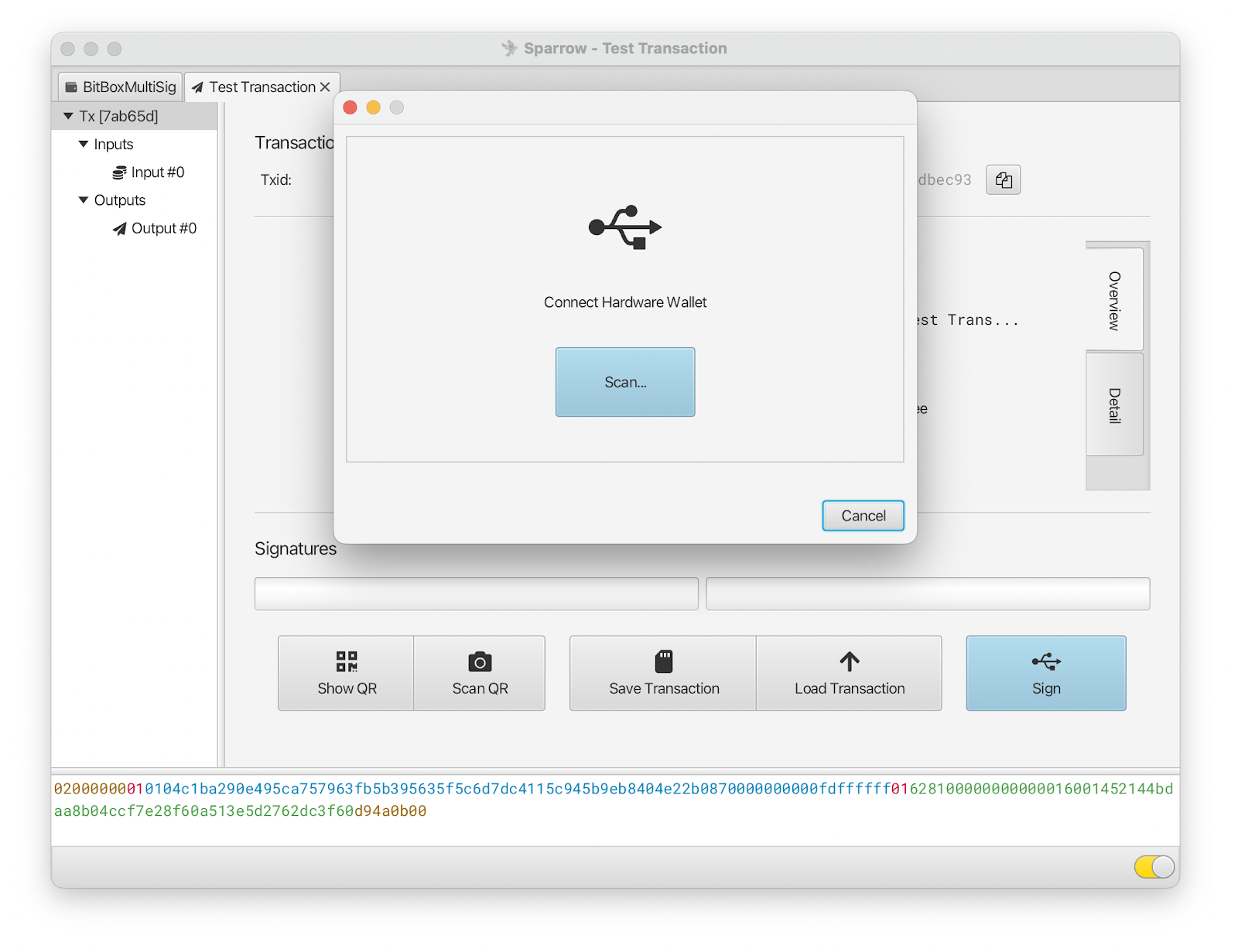Click the Load Transaction button

pos(849,673)
